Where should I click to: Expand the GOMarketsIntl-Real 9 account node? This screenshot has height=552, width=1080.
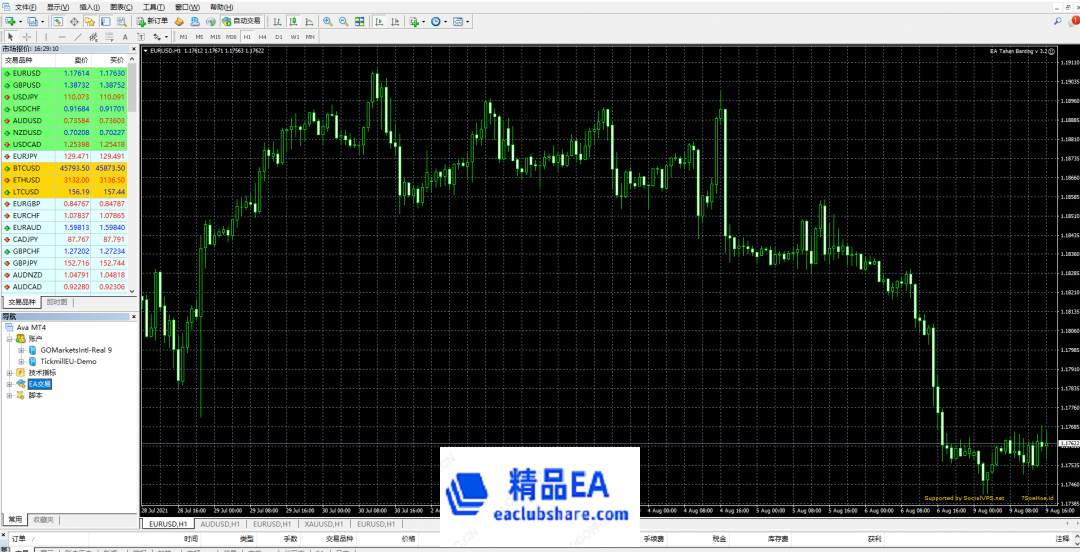[x=21, y=350]
